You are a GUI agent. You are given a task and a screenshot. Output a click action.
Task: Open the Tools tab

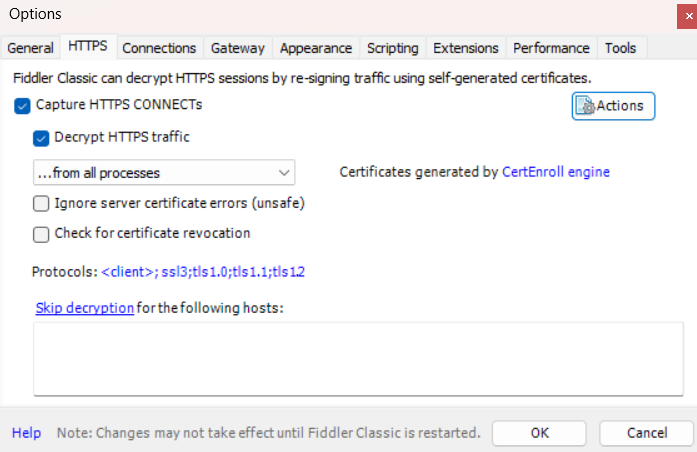click(x=621, y=48)
